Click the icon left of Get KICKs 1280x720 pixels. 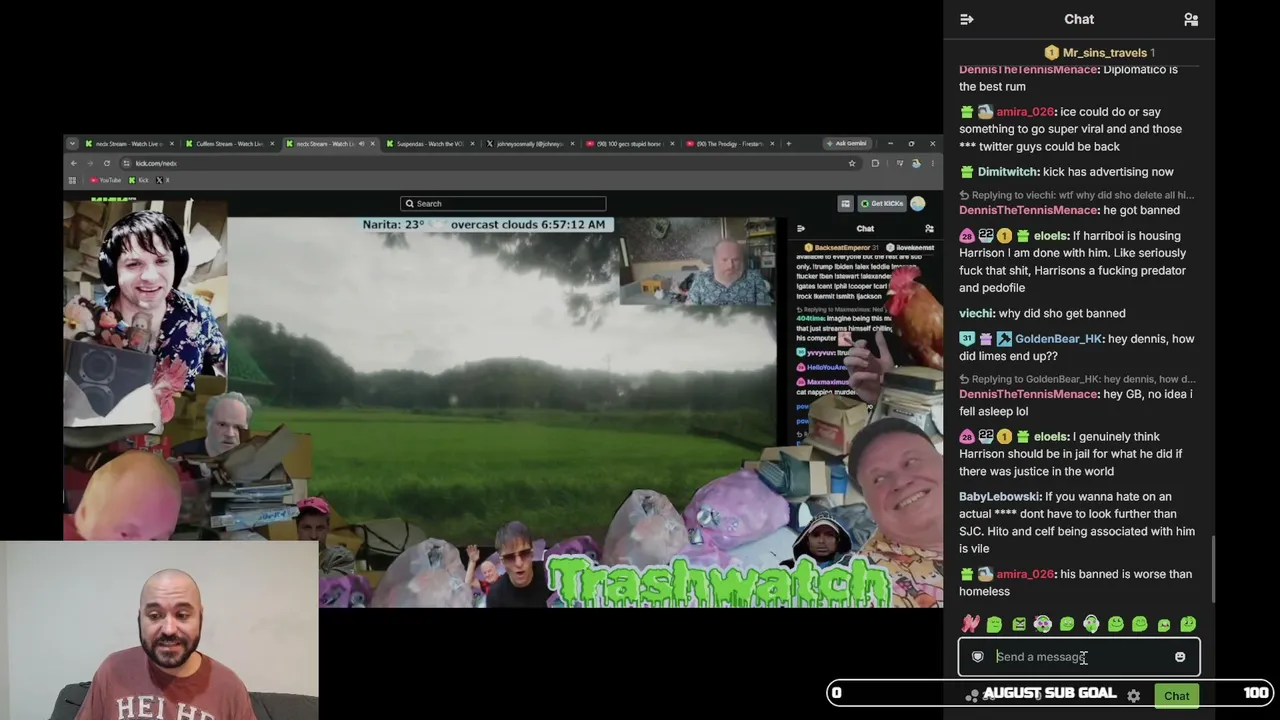pyautogui.click(x=845, y=203)
